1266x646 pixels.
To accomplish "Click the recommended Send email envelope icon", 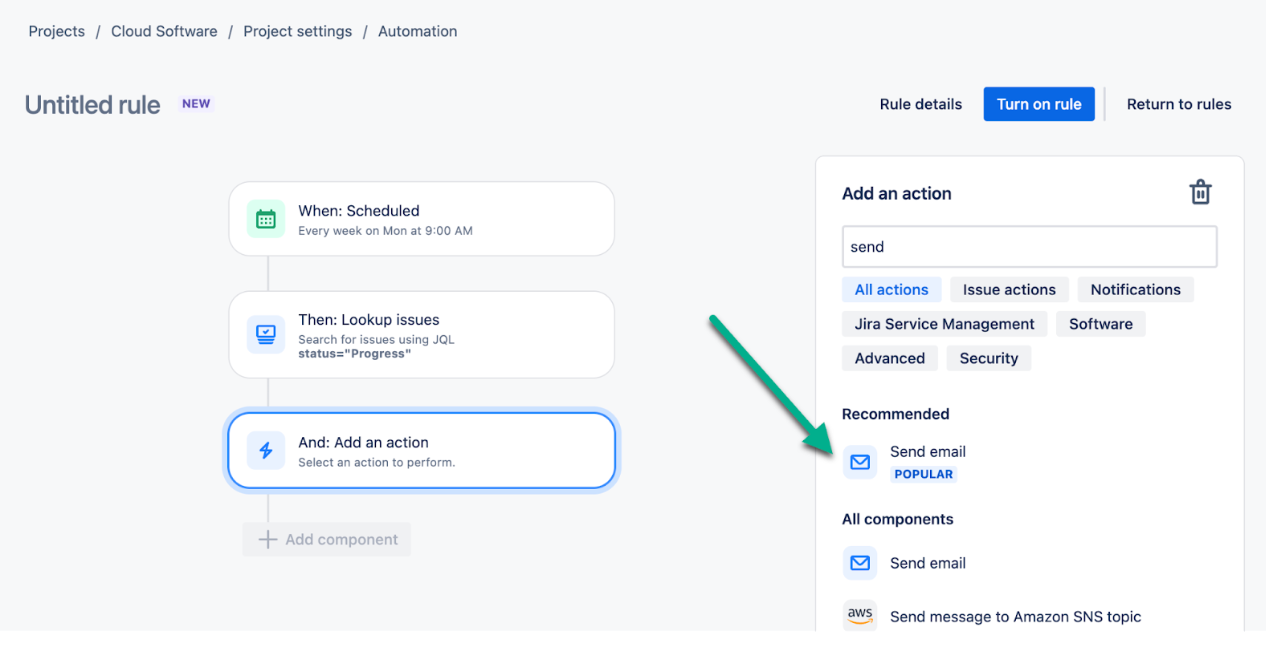I will (x=860, y=462).
